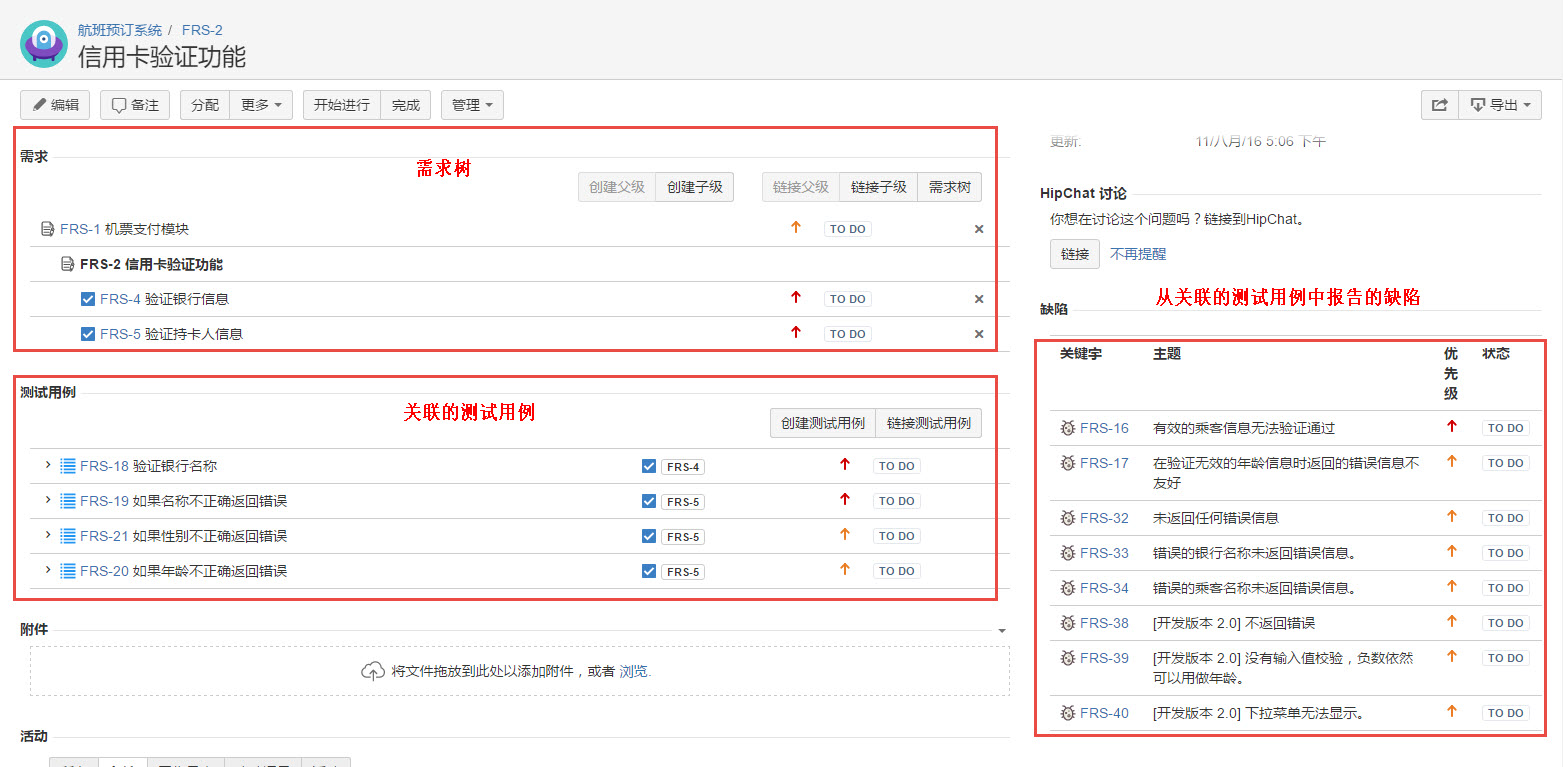The image size is (1563, 767).
Task: Expand test case FRS-21 如果性别不正确返回错误
Action: pyautogui.click(x=47, y=535)
